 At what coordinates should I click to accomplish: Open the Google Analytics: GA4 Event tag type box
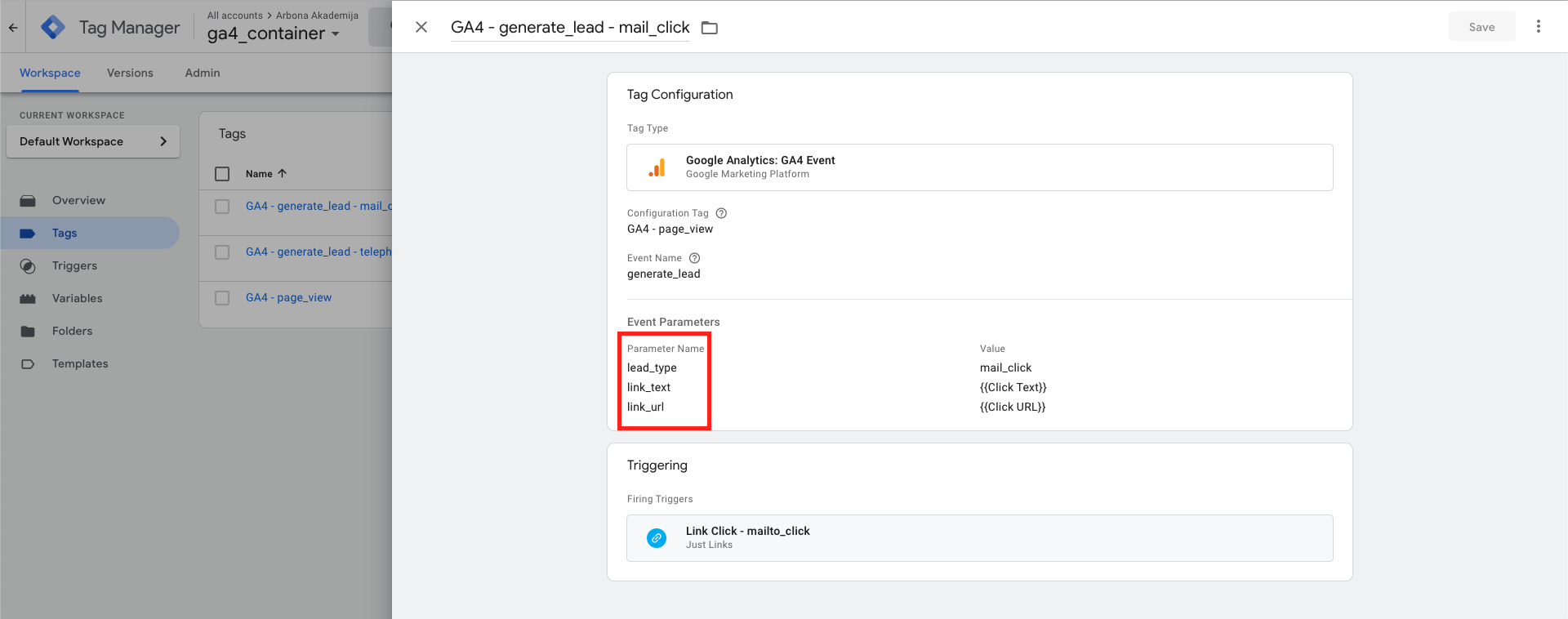pos(980,167)
